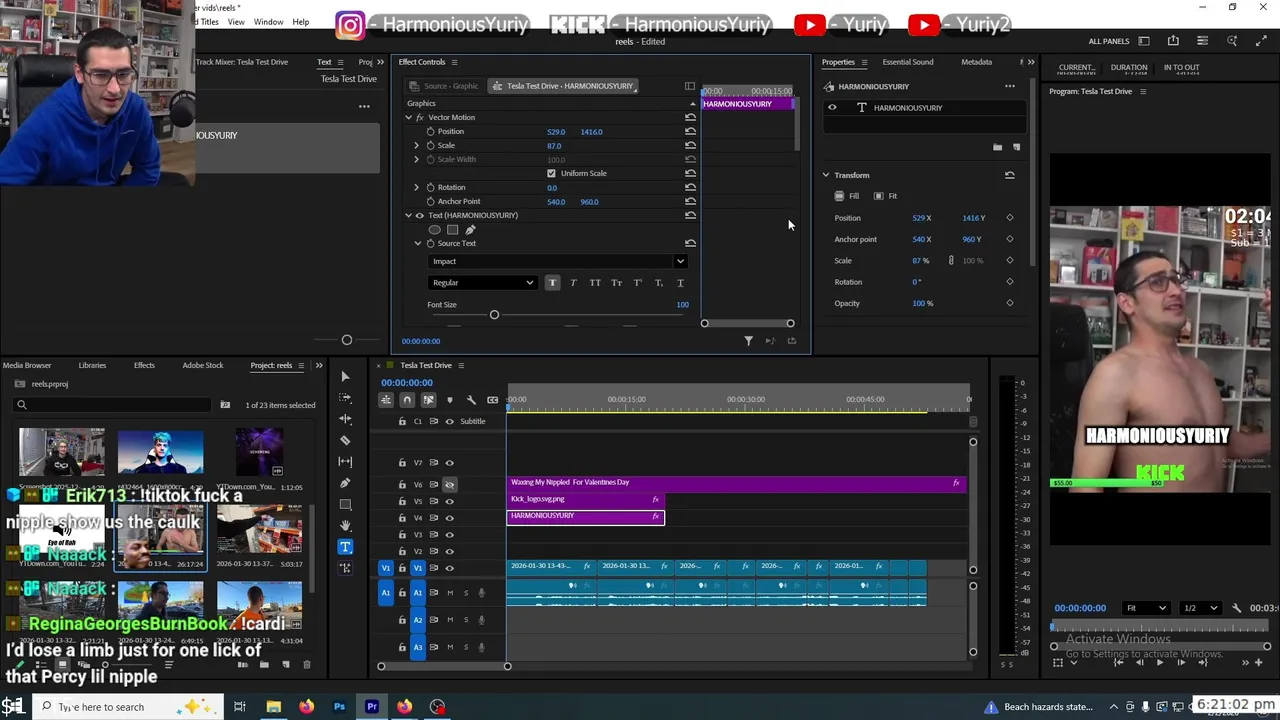The width and height of the screenshot is (1280, 720).
Task: Toggle animation stopwatch for Position
Action: pyautogui.click(x=430, y=131)
